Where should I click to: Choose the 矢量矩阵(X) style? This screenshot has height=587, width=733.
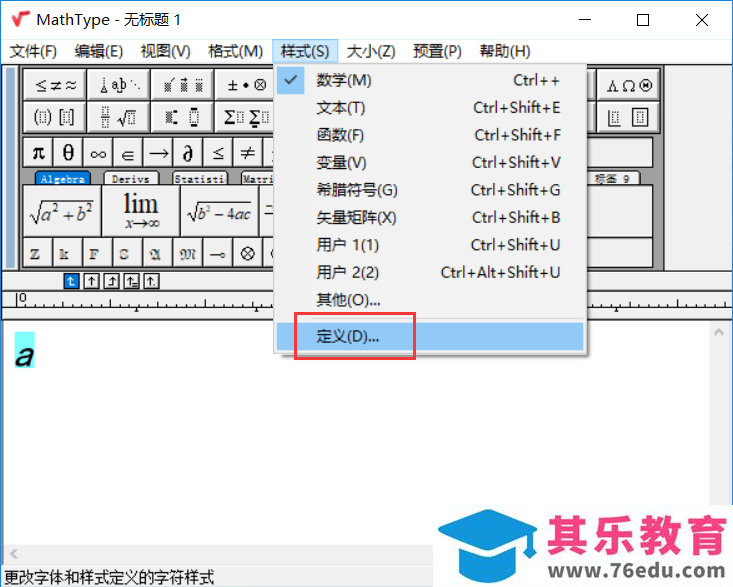pos(430,217)
